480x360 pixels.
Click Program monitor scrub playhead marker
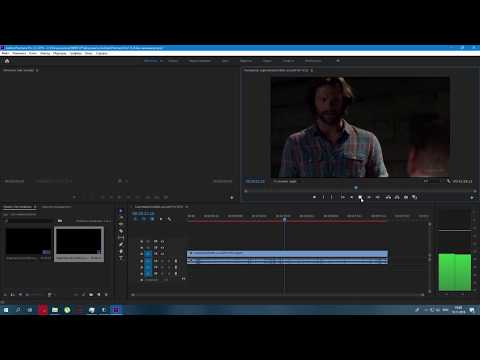point(356,188)
